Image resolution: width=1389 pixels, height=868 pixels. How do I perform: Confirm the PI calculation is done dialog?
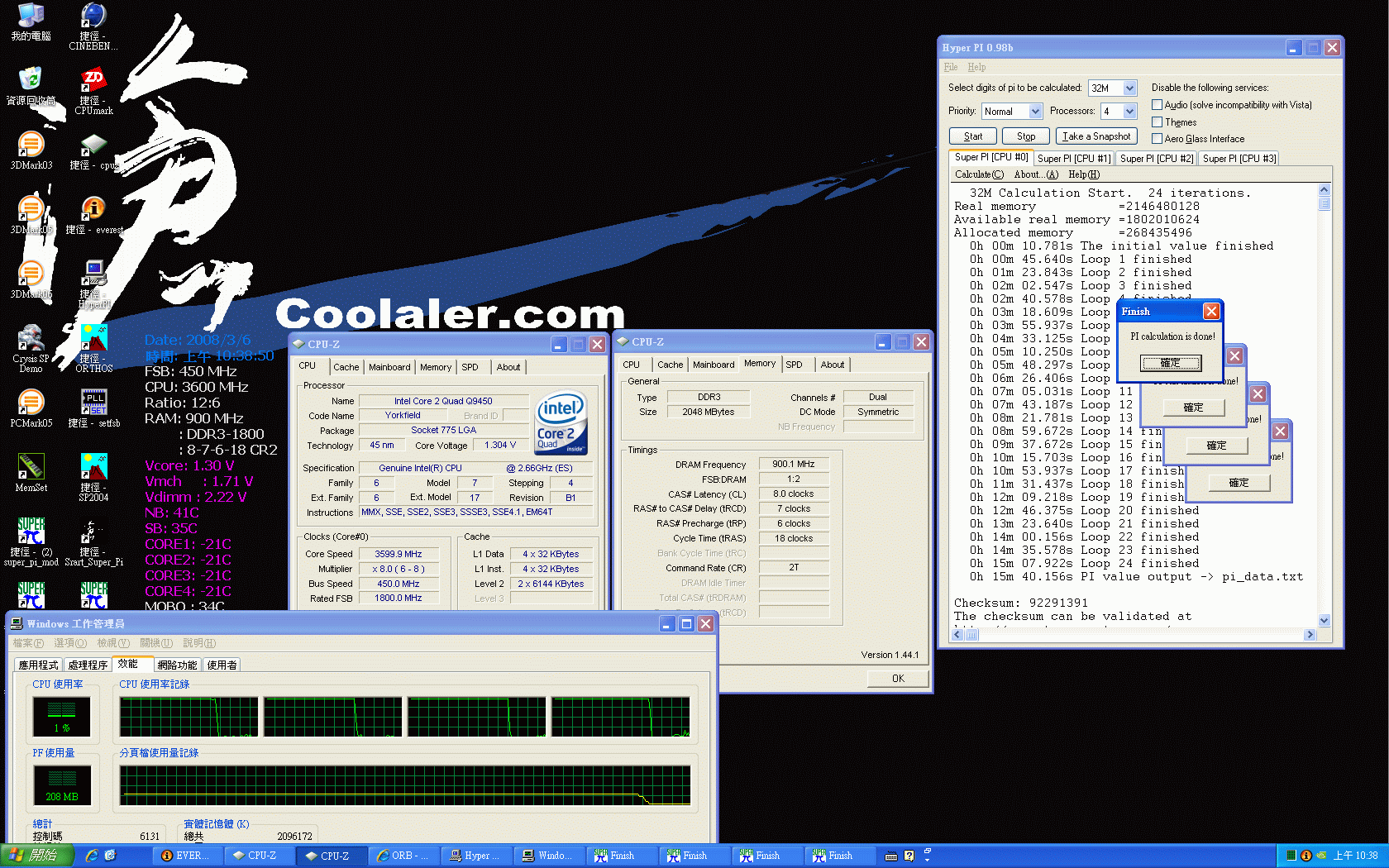(x=1170, y=363)
